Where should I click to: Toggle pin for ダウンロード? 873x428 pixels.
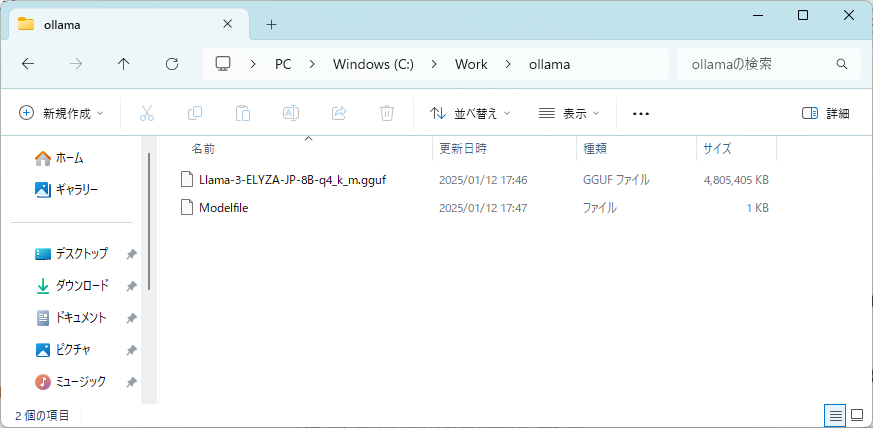pyautogui.click(x=131, y=286)
